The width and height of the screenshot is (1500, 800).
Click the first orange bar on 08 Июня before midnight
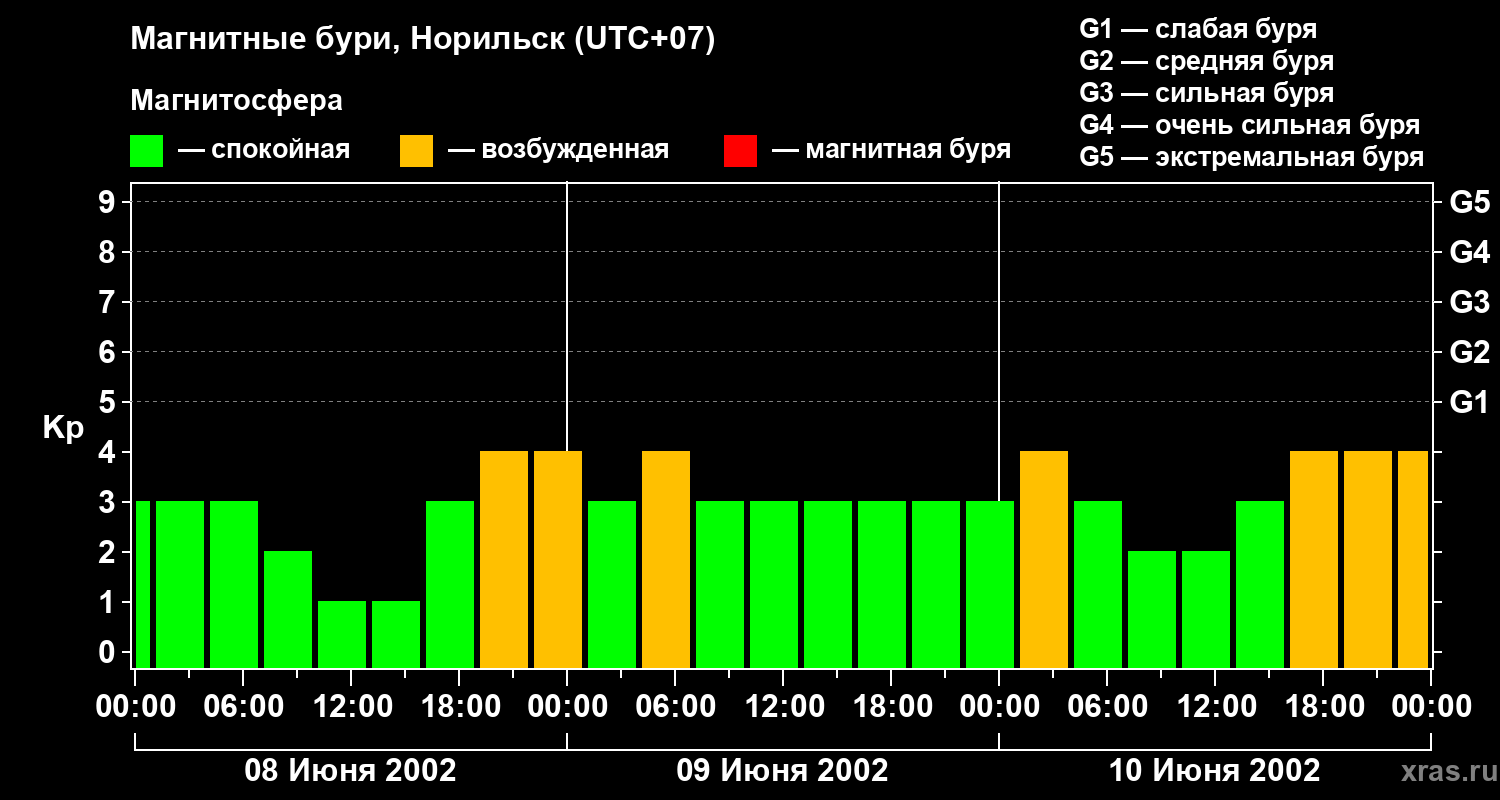(x=504, y=559)
